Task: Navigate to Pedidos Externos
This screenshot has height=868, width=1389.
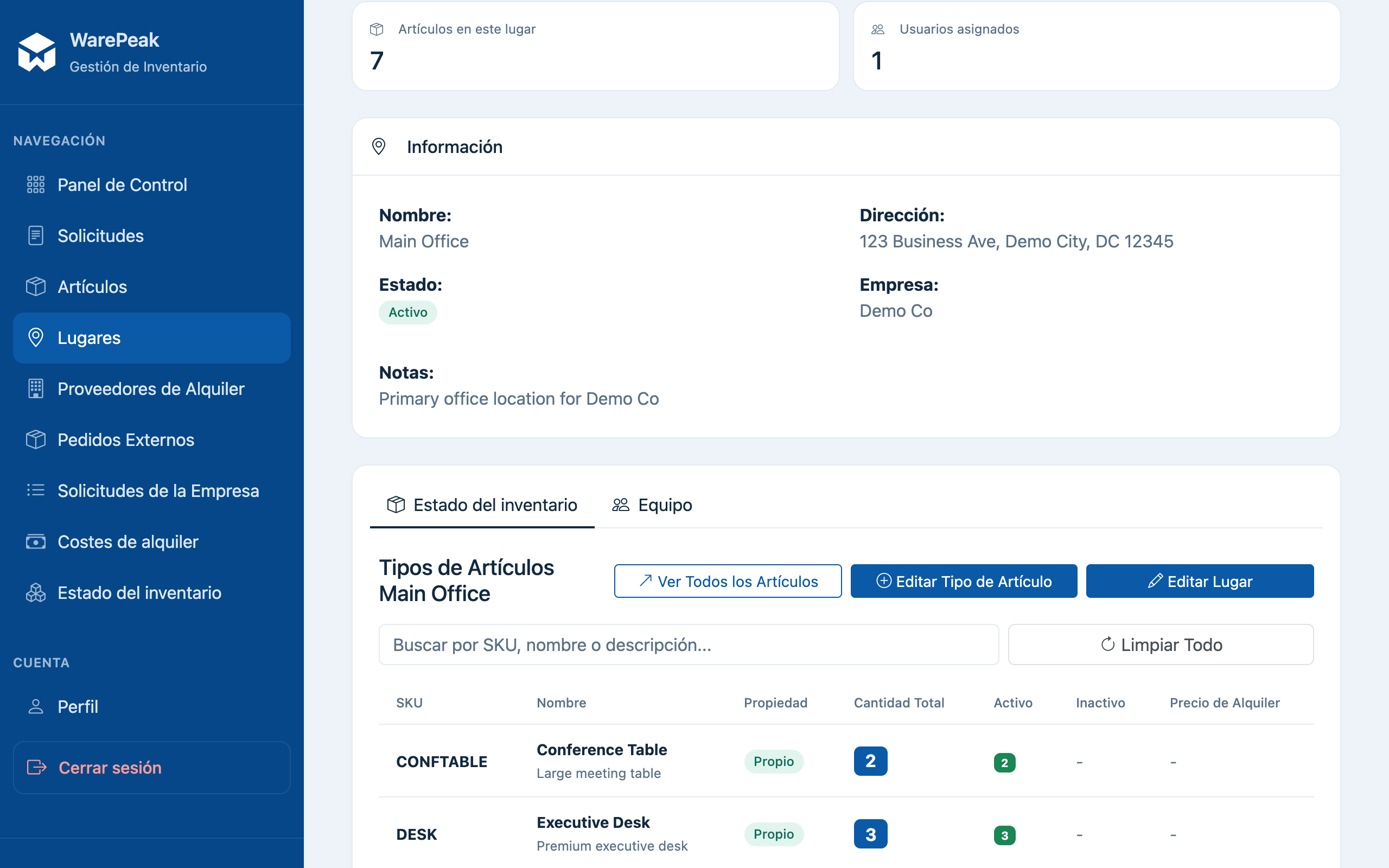Action: [151, 440]
